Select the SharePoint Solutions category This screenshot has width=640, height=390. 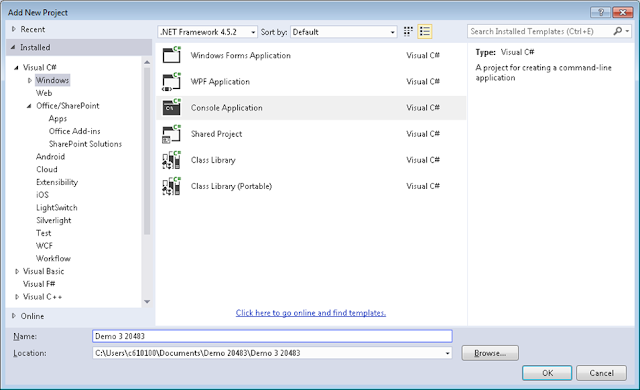pos(85,144)
